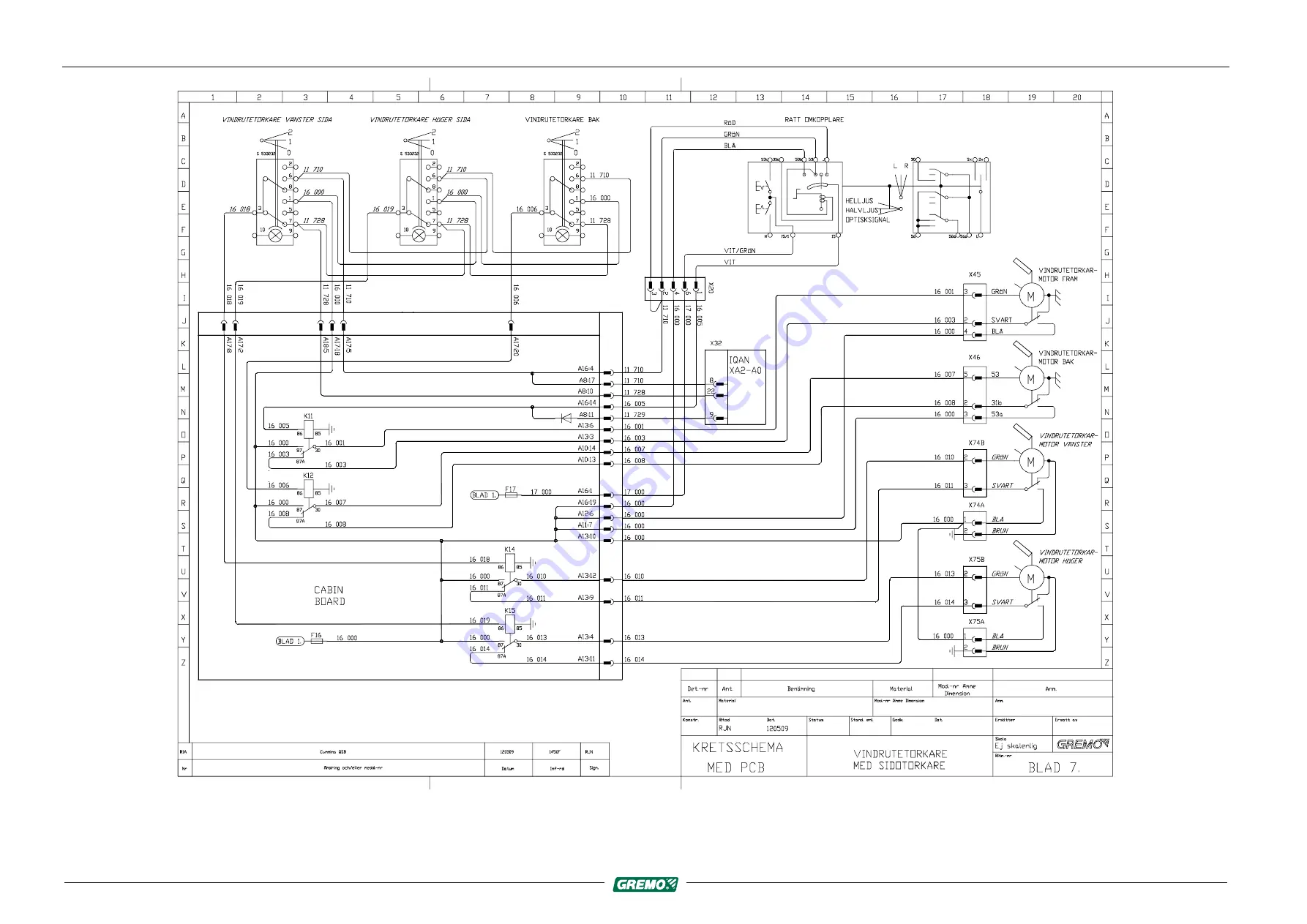This screenshot has width=1307, height=924.
Task: Select the X74A connector block
Action: point(975,525)
